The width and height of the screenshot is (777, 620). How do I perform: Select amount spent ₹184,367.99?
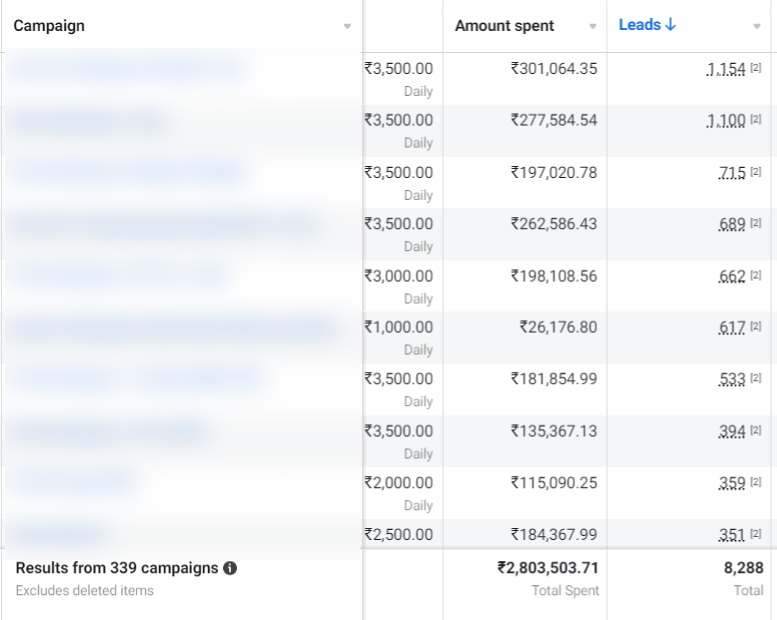(x=554, y=535)
